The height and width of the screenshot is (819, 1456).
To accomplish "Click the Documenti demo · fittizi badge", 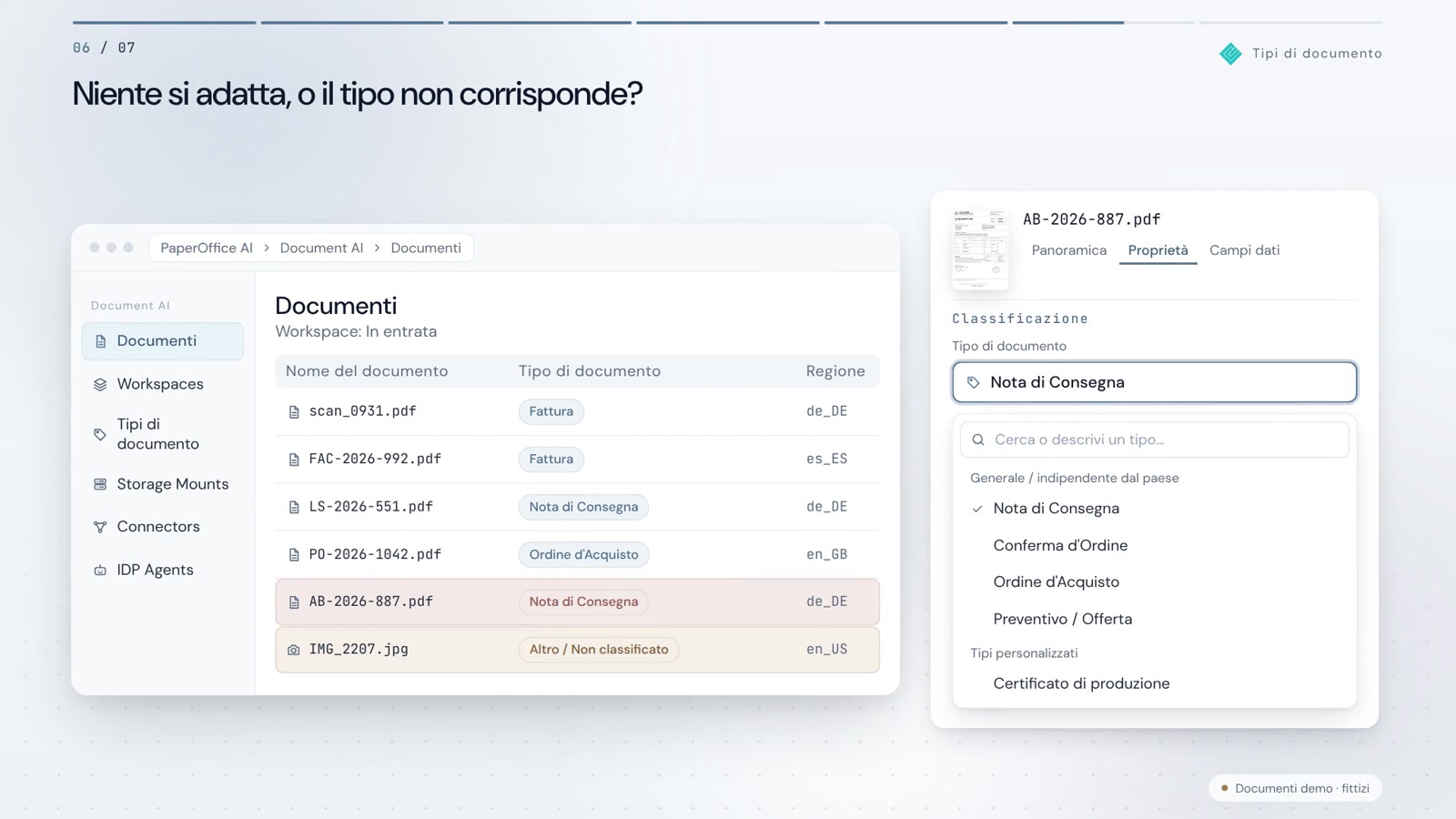I will point(1295,788).
